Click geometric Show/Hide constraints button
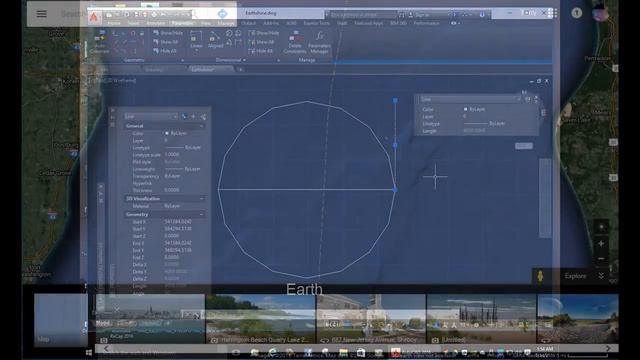This screenshot has height=360, width=640. coord(168,33)
